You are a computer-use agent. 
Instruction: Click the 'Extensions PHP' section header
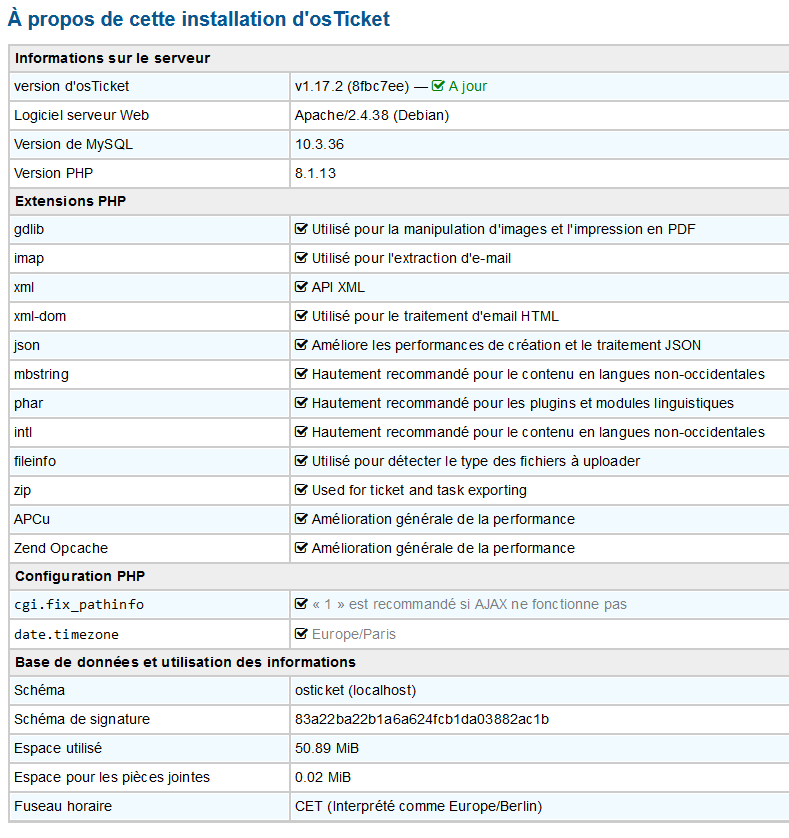coord(70,201)
